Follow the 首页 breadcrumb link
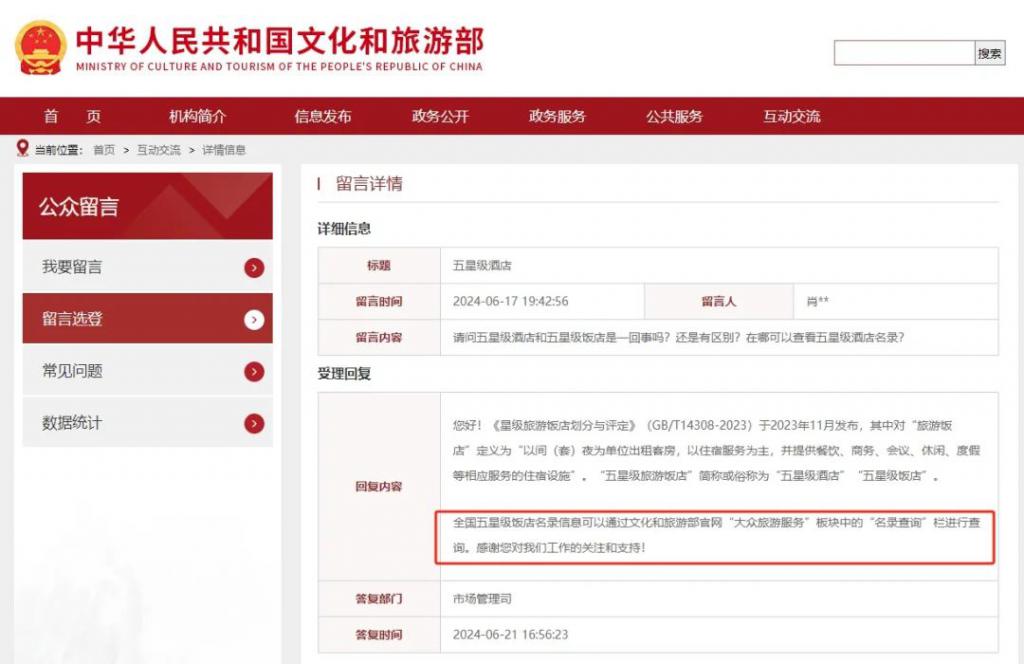Image resolution: width=1024 pixels, height=664 pixels. coord(104,150)
